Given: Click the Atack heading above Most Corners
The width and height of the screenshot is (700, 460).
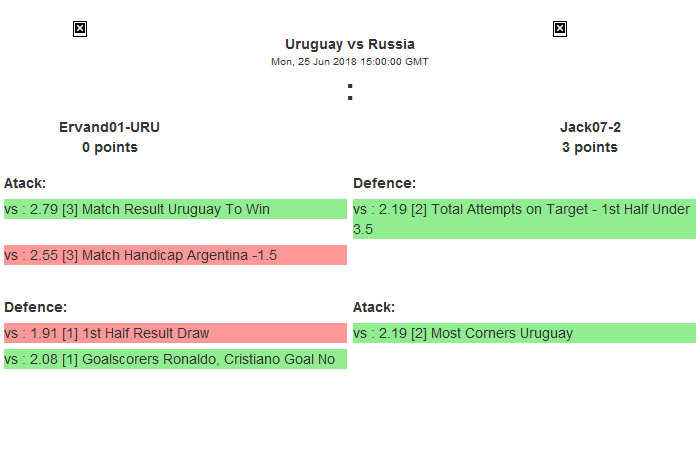Looking at the screenshot, I should (x=374, y=307).
